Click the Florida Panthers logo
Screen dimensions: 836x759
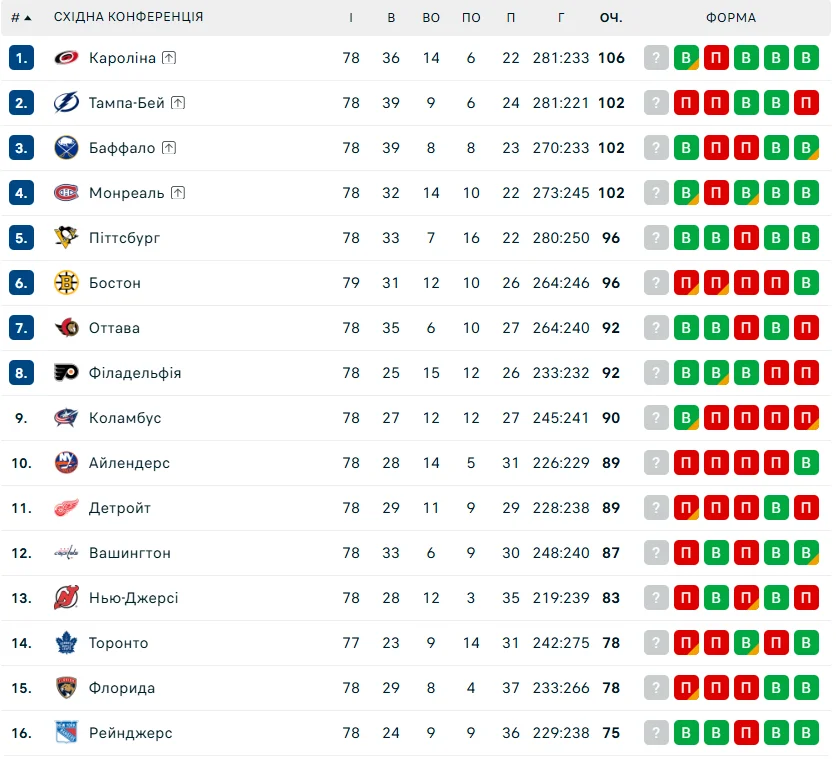[x=66, y=688]
